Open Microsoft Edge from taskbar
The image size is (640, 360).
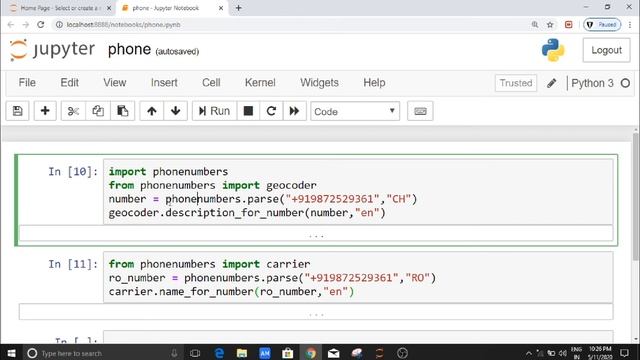click(x=219, y=353)
